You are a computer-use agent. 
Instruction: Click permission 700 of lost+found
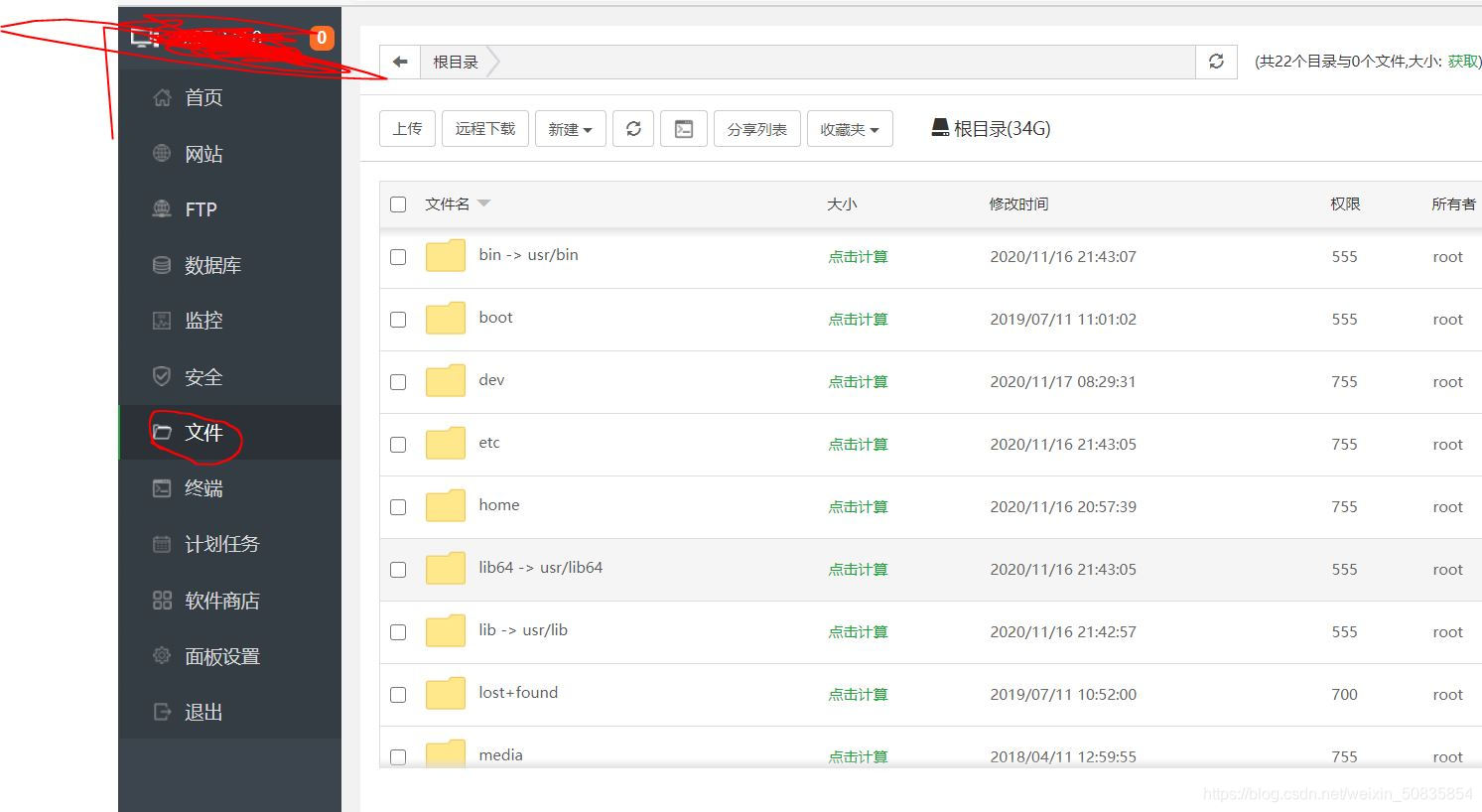(1344, 695)
